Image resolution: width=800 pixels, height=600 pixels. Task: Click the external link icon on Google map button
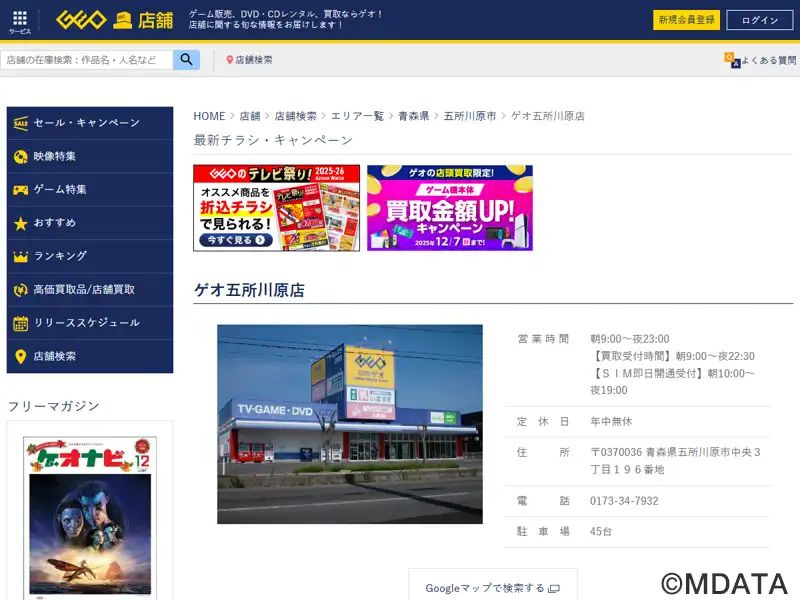[x=554, y=589]
